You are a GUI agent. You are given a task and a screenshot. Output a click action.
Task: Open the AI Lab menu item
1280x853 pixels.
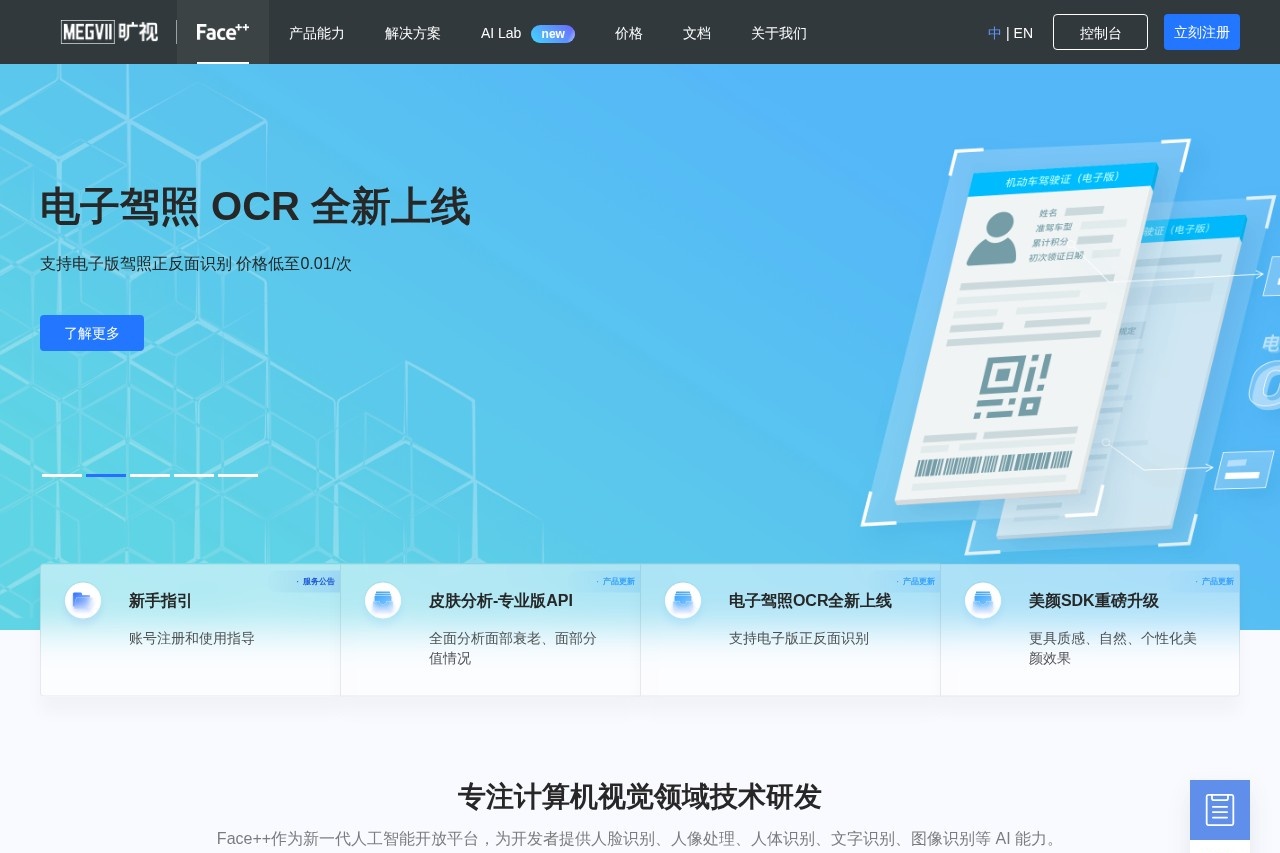coord(501,33)
